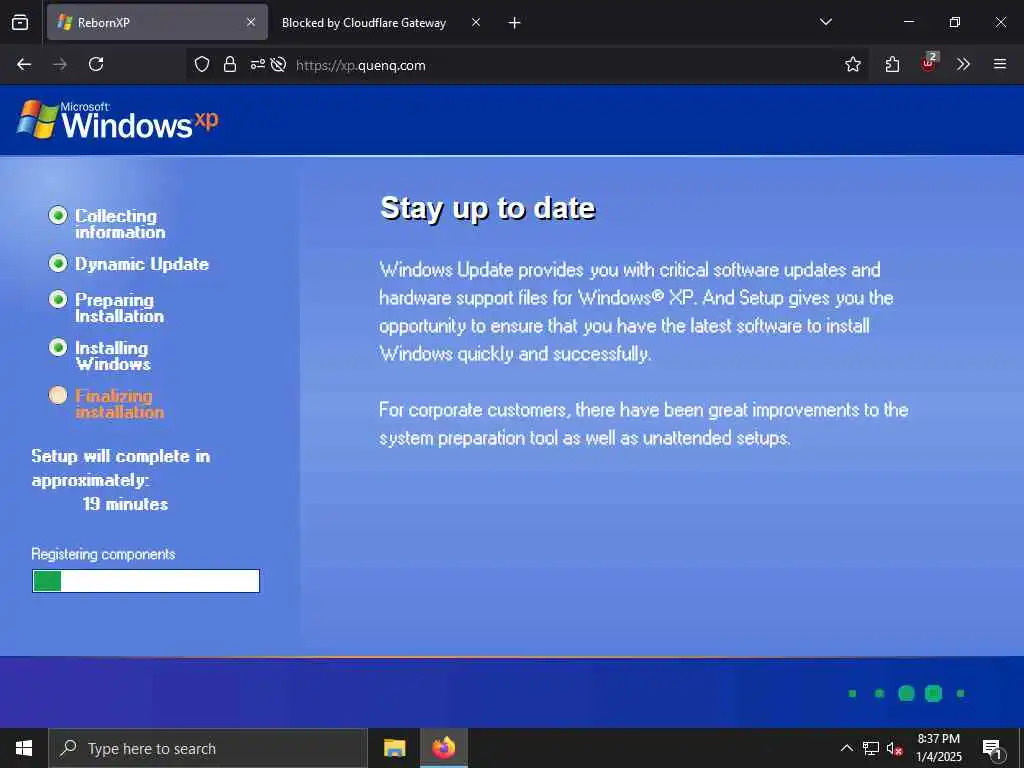Image resolution: width=1024 pixels, height=768 pixels.
Task: Reload the current page
Action: pos(96,64)
